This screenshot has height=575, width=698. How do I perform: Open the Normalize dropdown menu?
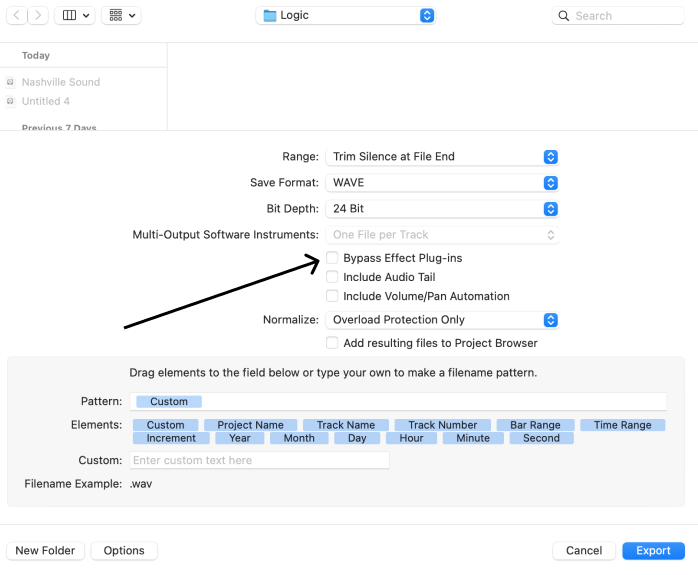(x=442, y=320)
